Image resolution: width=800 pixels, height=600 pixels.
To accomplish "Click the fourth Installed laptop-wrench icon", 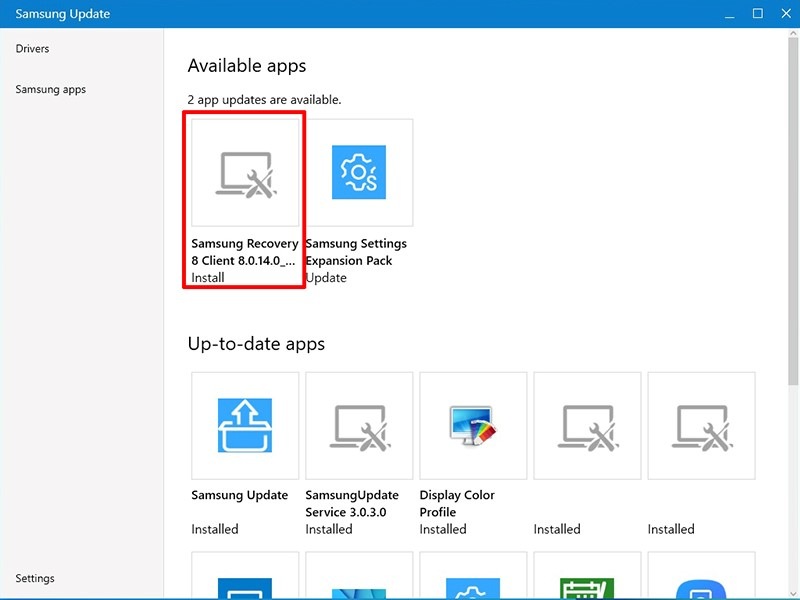I will [x=587, y=425].
